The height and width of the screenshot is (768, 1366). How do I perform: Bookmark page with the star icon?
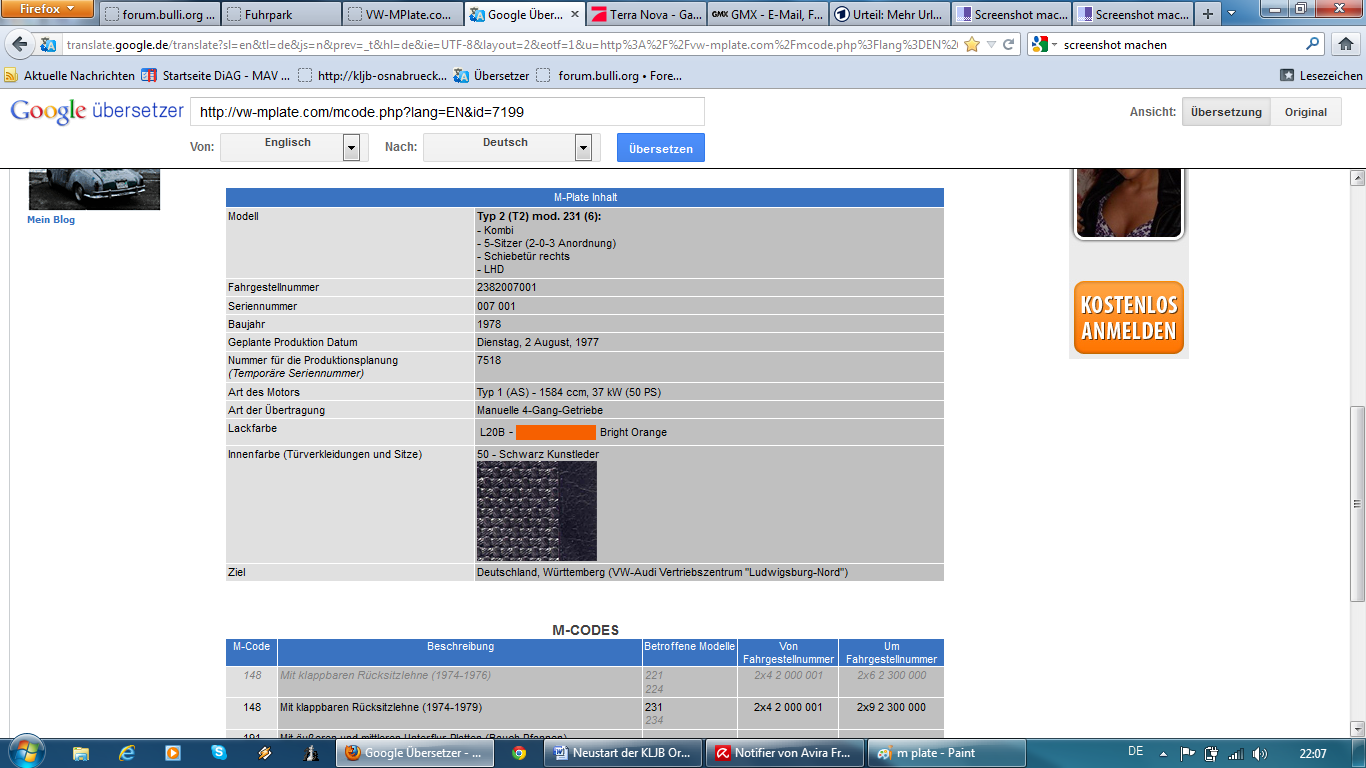[971, 45]
